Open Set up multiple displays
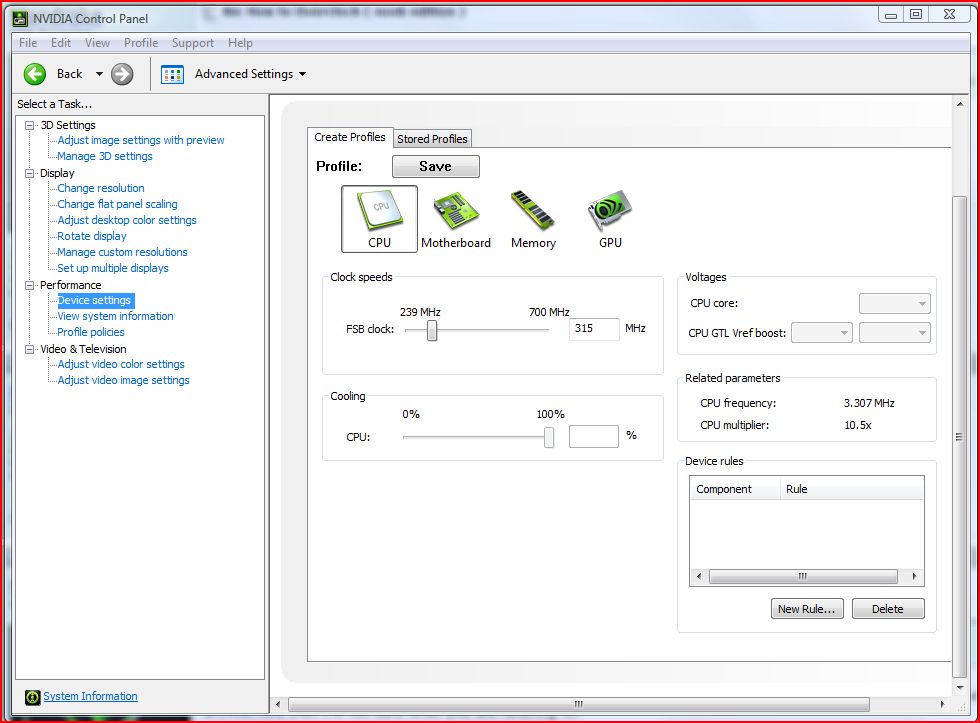 (113, 268)
